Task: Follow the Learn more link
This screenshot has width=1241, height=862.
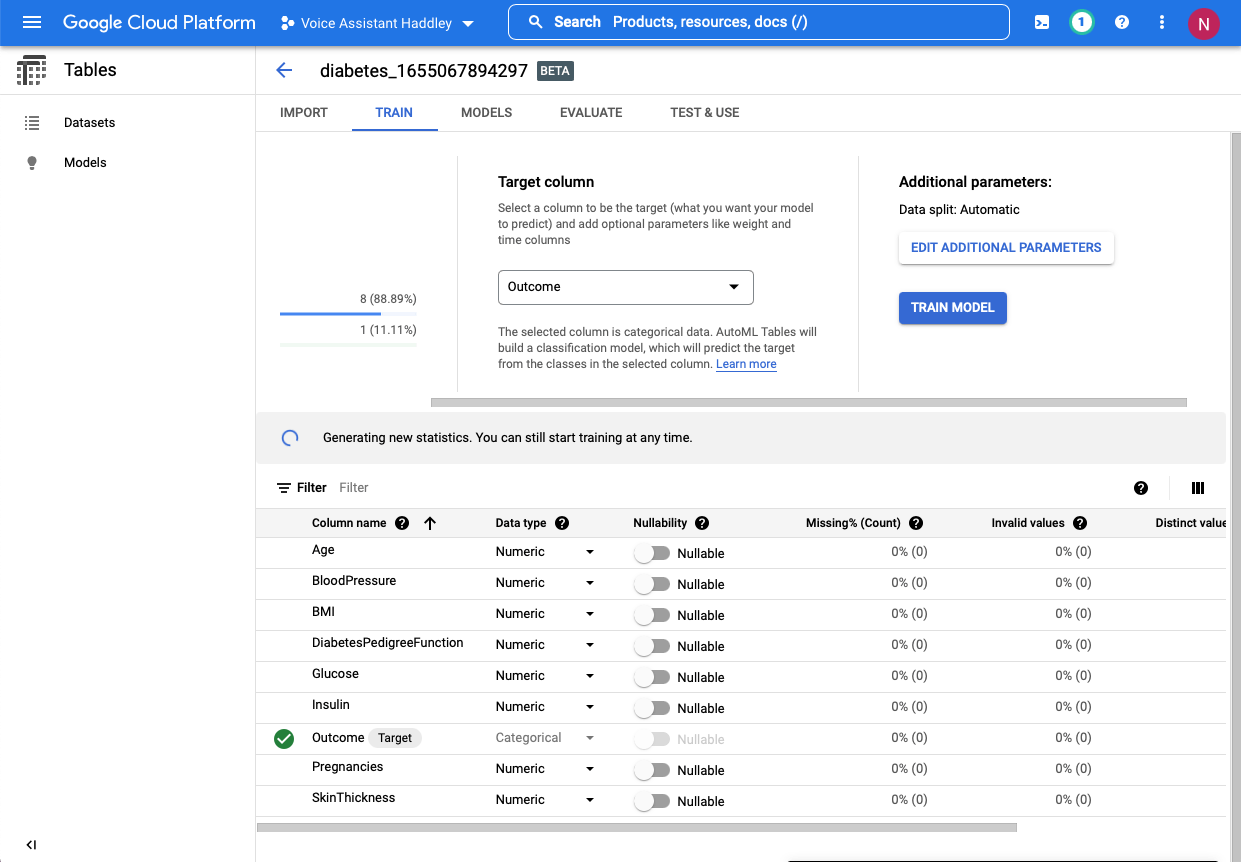Action: (x=746, y=364)
